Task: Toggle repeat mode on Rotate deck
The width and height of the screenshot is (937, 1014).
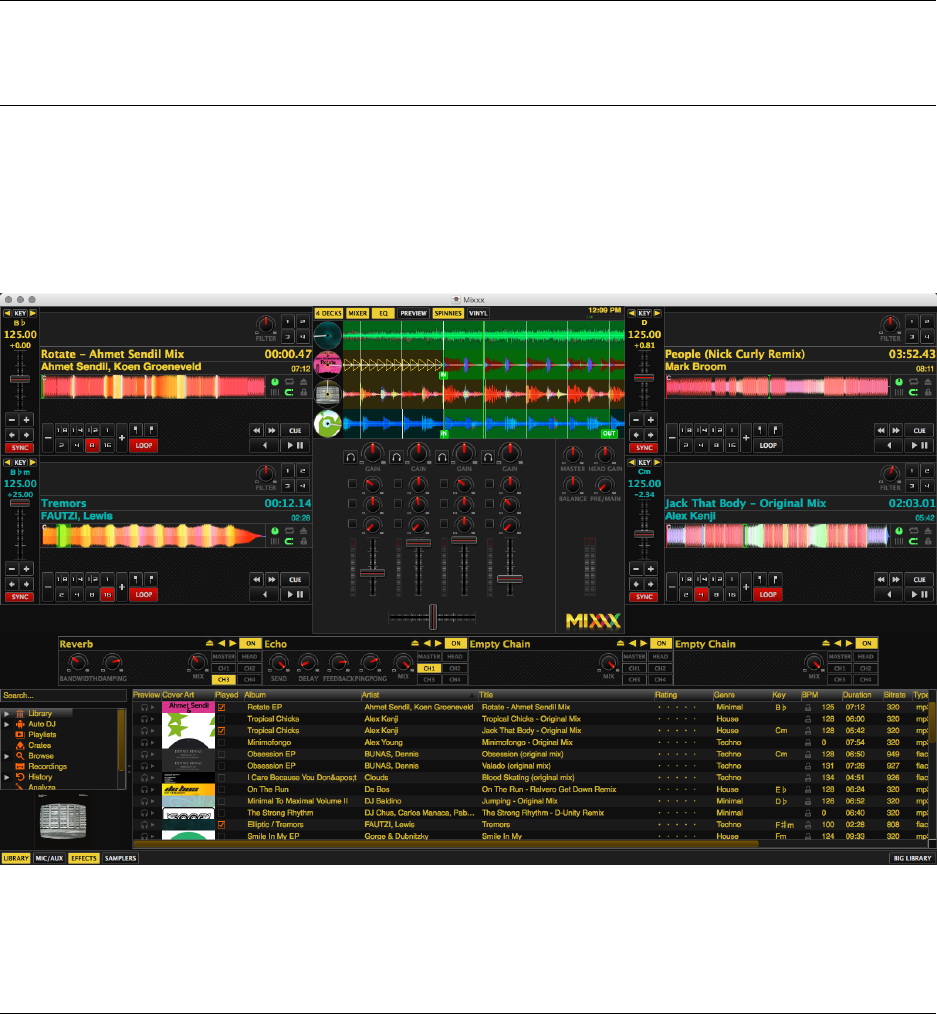Action: [x=289, y=382]
